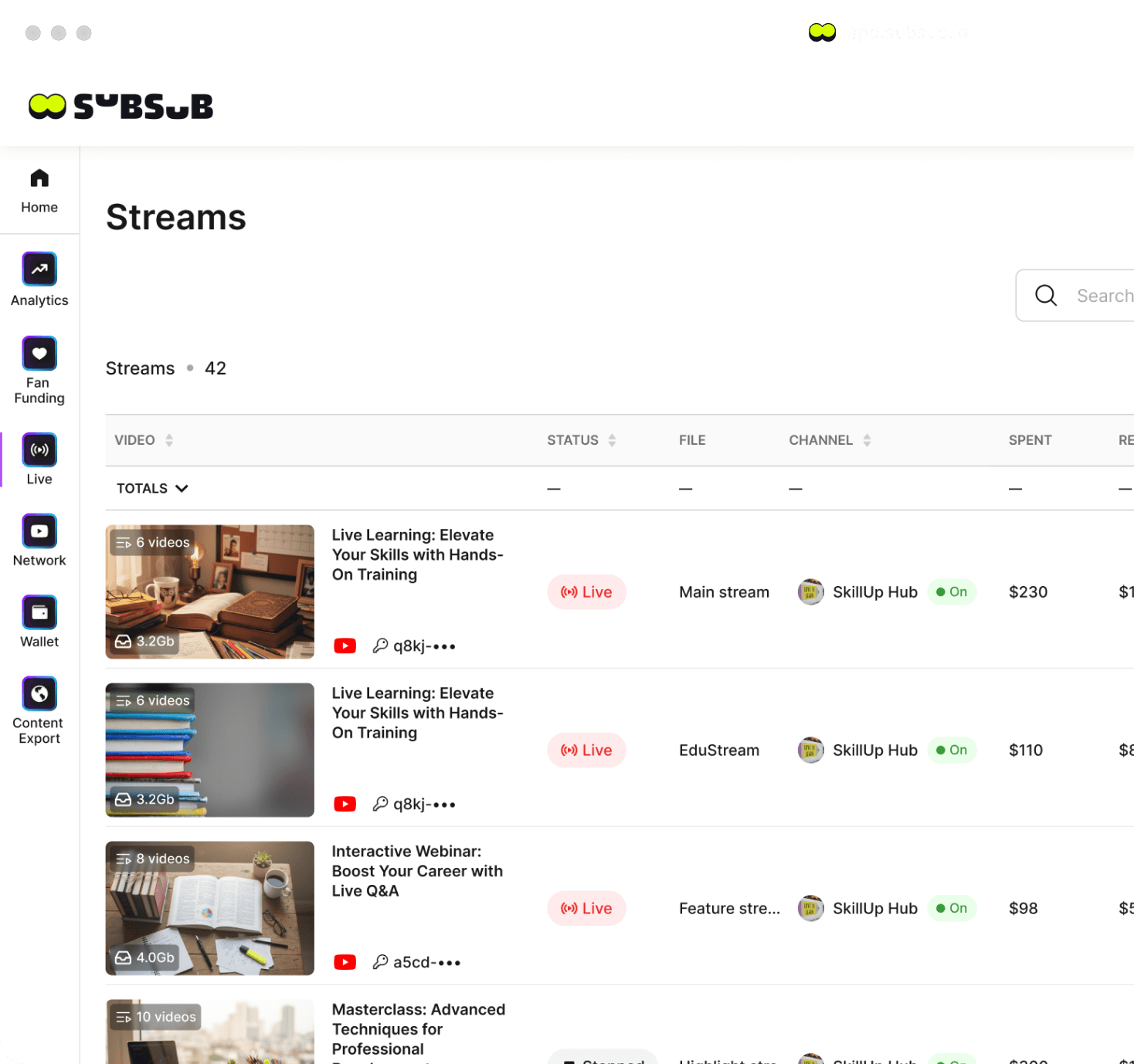
Task: Click the Main stream file cell
Action: tap(724, 592)
